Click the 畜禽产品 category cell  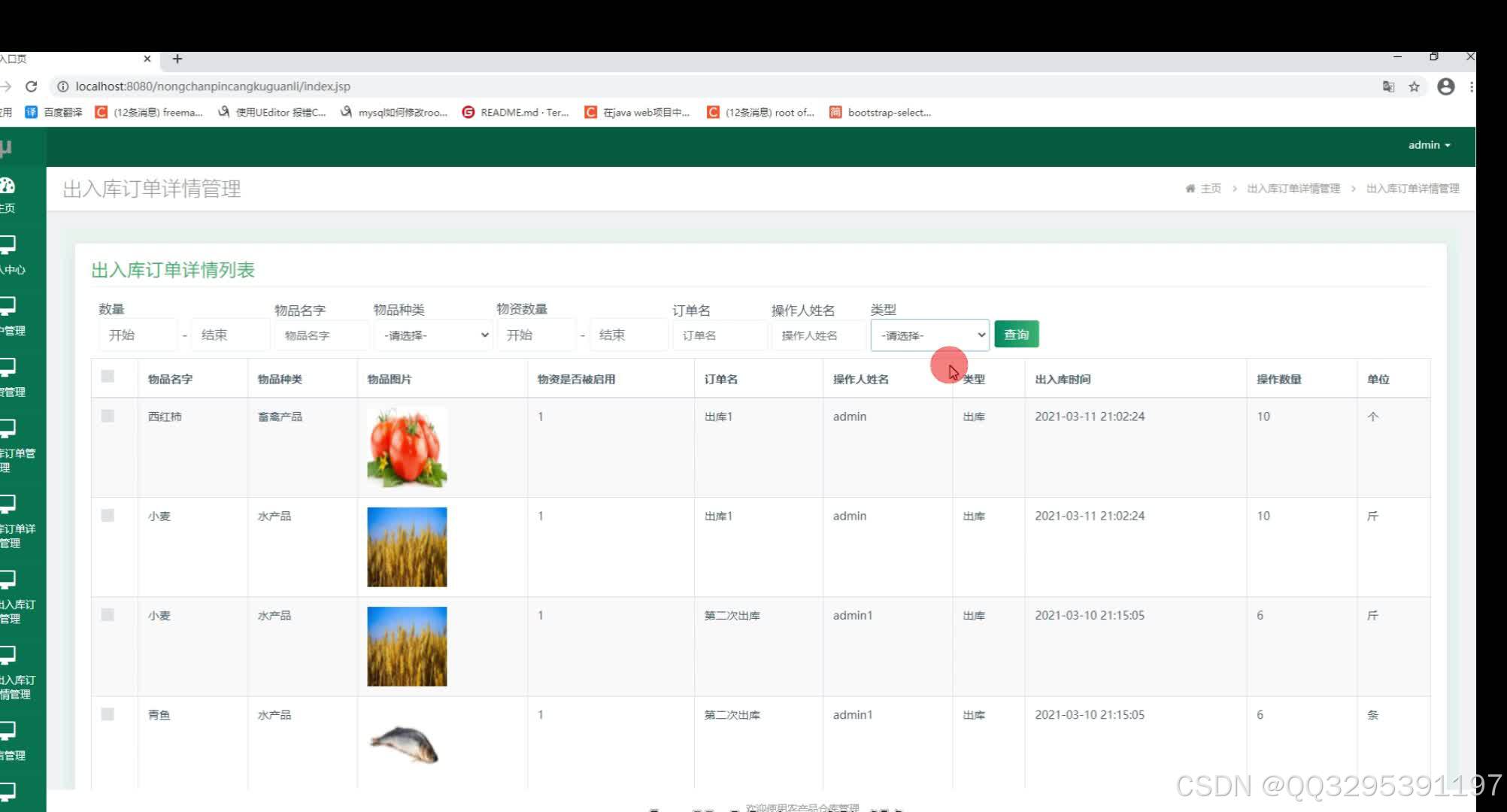click(x=280, y=417)
